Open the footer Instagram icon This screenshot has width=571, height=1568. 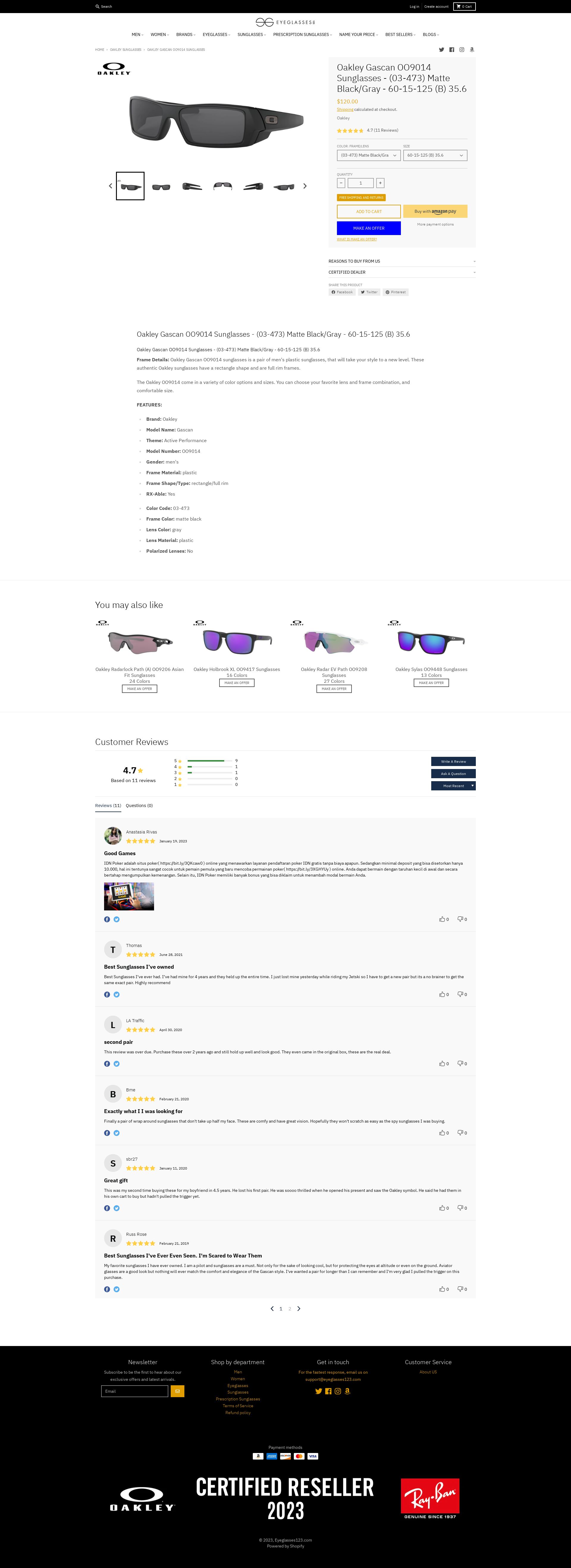coord(338,1391)
